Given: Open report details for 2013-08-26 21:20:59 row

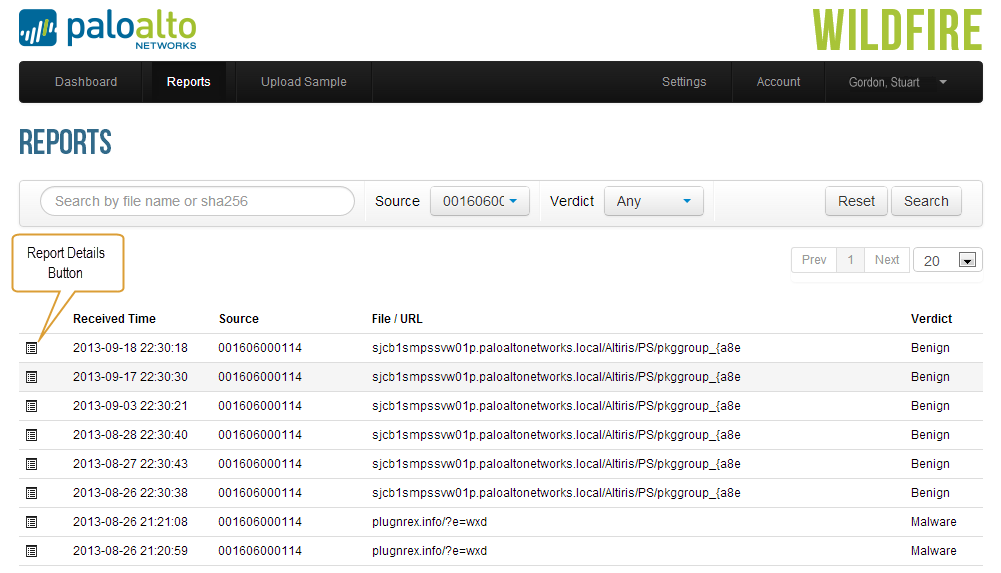Looking at the screenshot, I should click(x=31, y=551).
